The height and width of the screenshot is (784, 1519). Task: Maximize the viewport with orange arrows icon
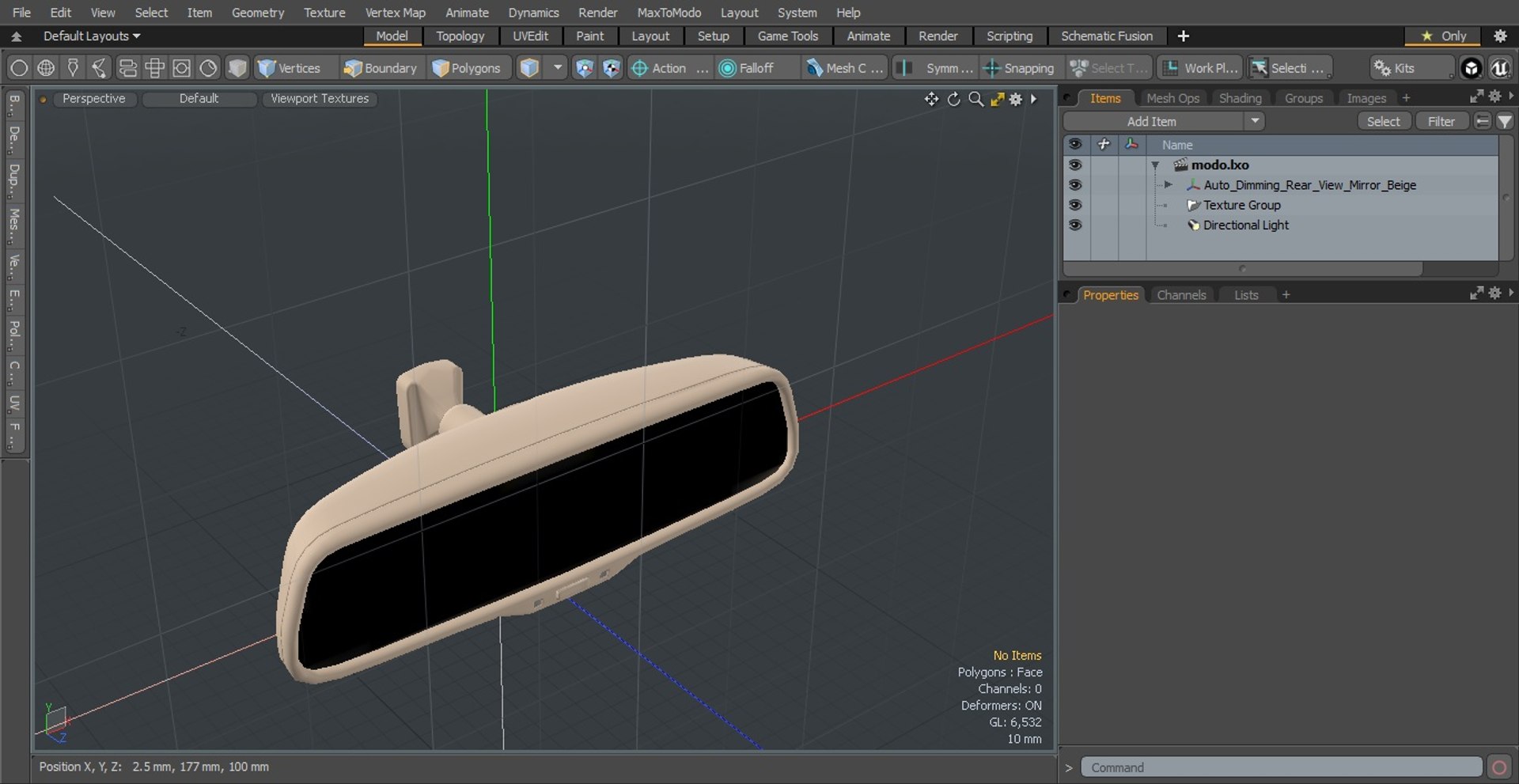point(997,99)
